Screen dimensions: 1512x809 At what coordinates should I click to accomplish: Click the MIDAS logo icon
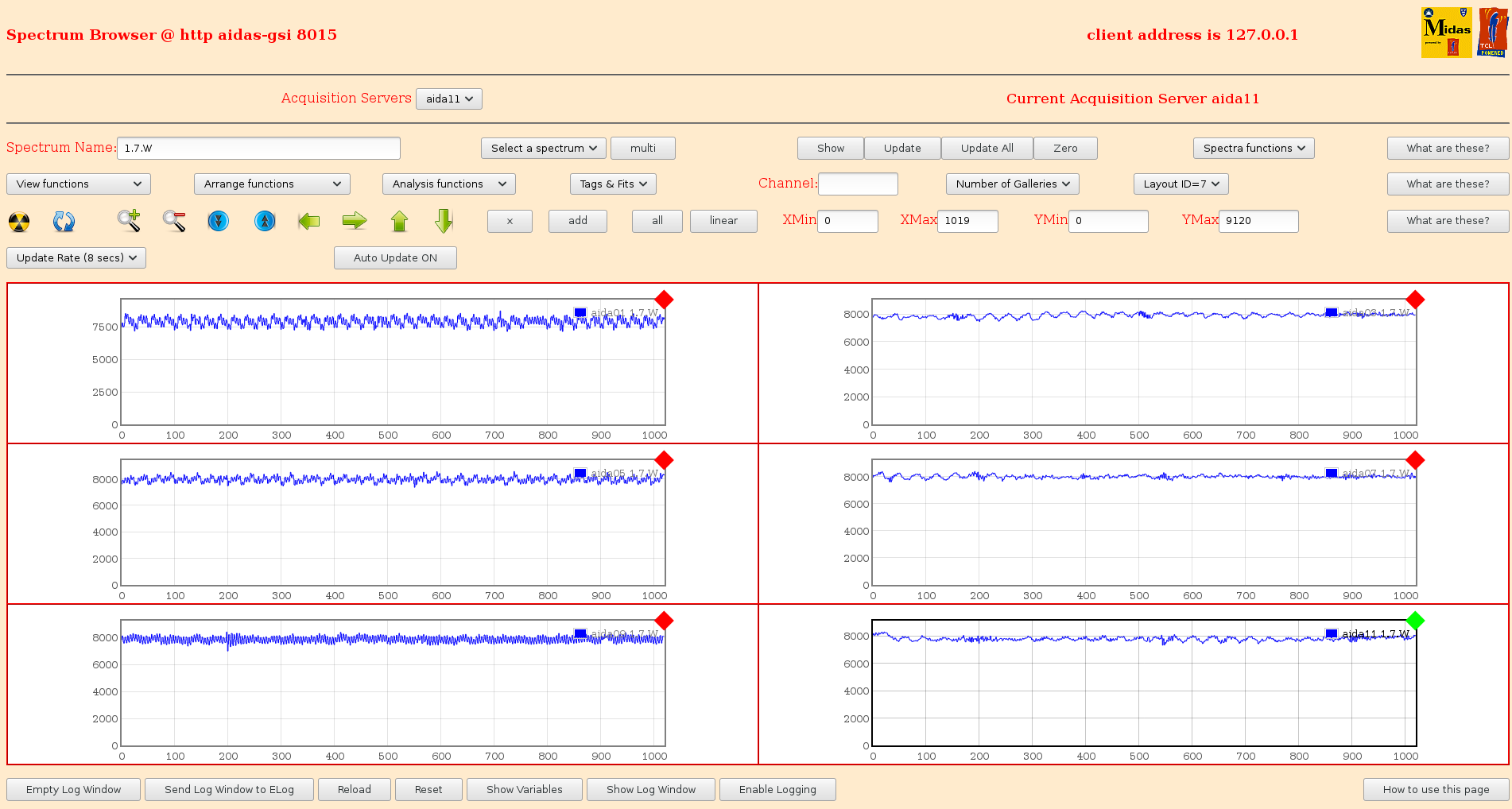(x=1446, y=33)
